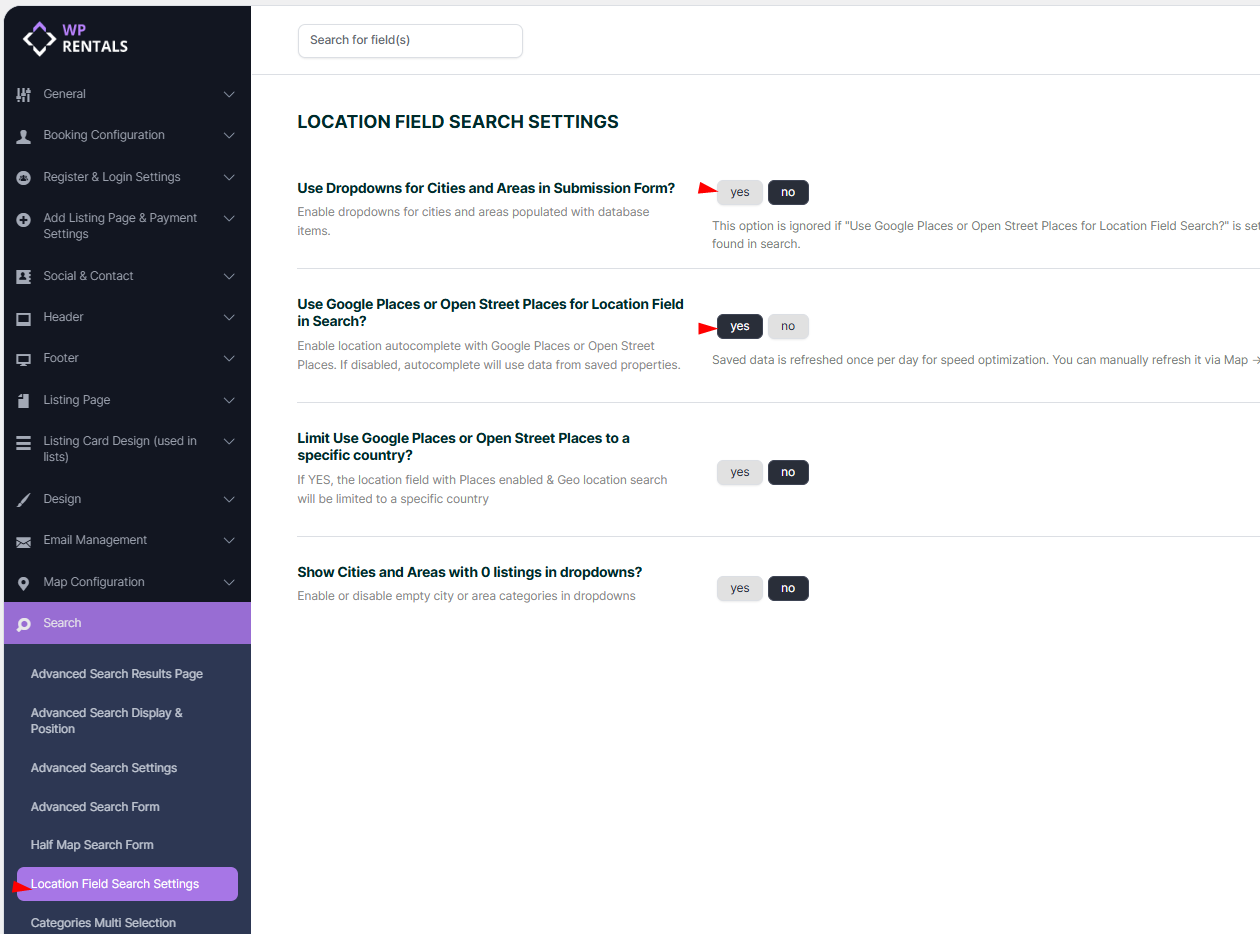Set Use Dropdowns for Cities to yes

click(x=740, y=192)
